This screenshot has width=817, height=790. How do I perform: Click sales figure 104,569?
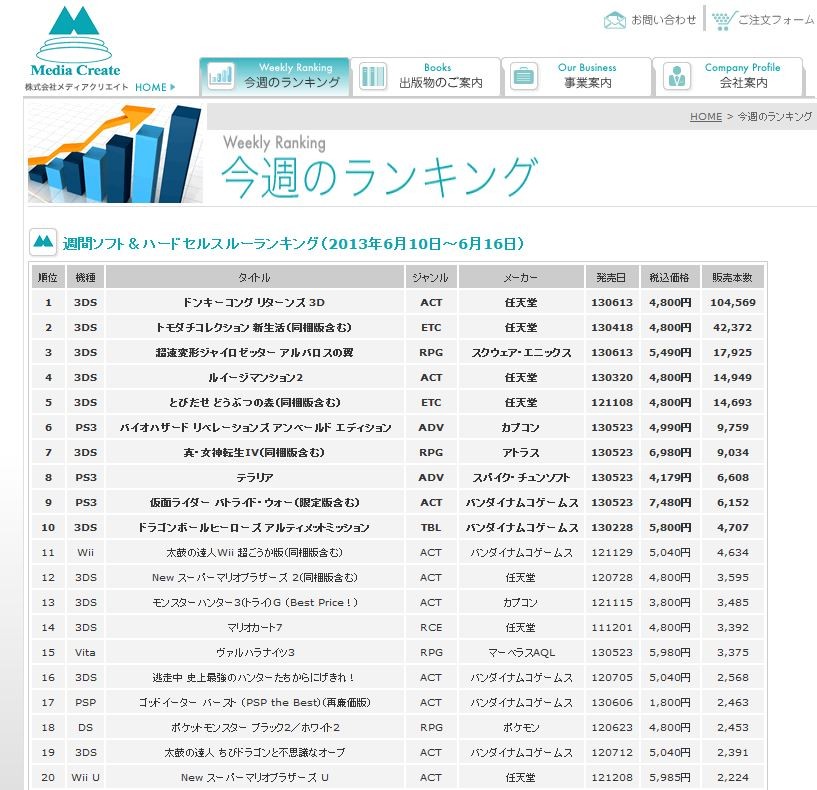(733, 302)
